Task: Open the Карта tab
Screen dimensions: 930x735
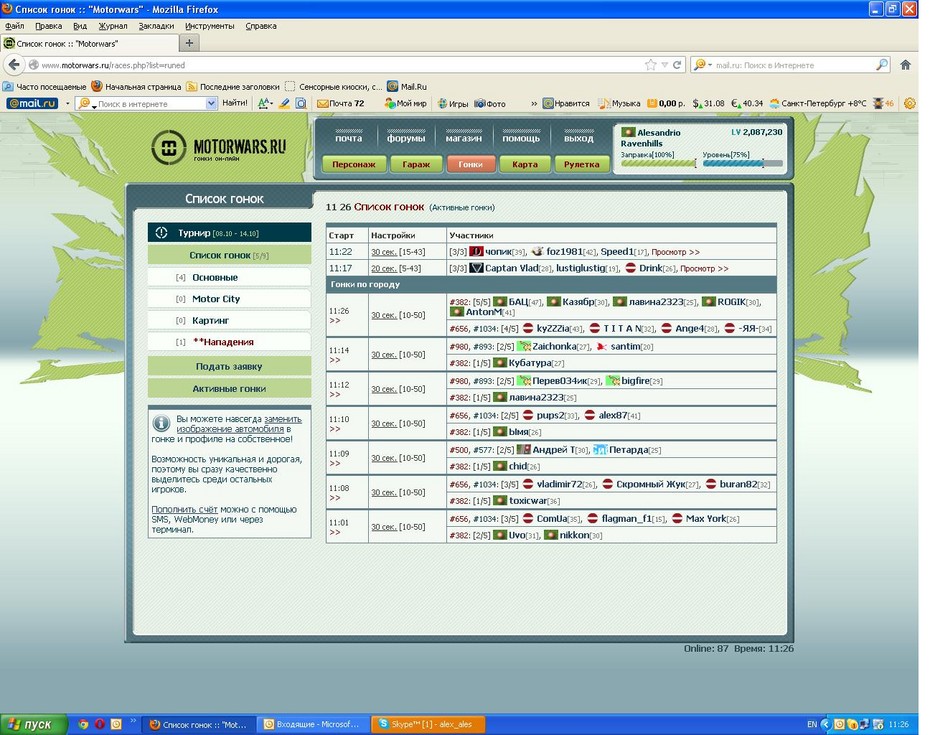Action: [524, 164]
